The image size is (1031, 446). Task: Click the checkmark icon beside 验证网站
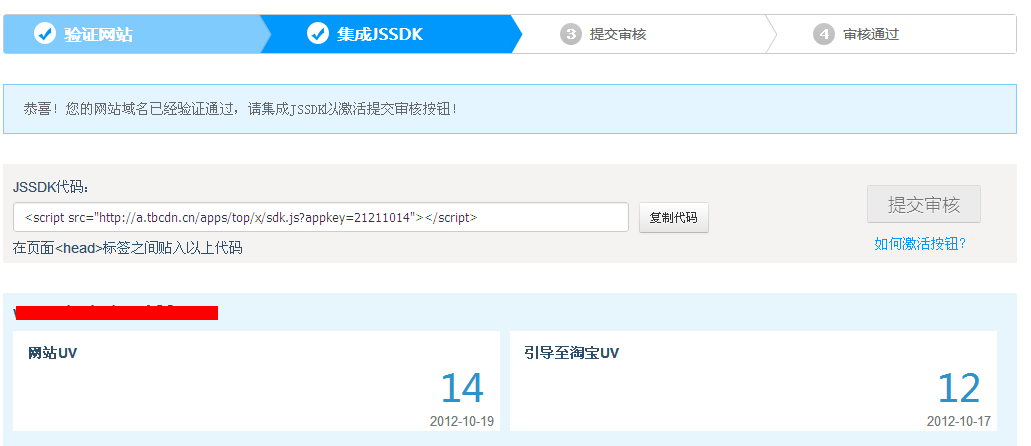tap(45, 34)
